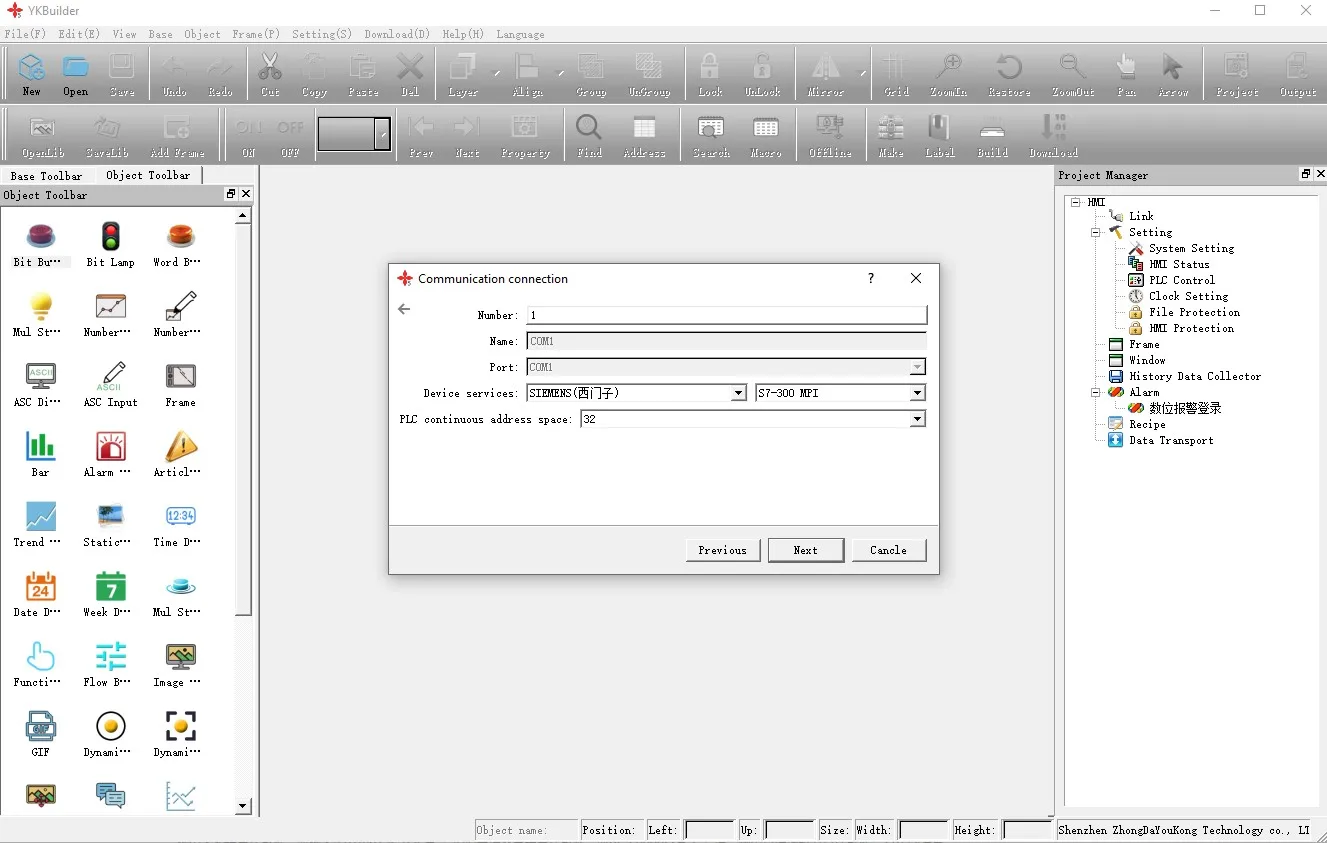Select the Alarm object icon

(110, 453)
